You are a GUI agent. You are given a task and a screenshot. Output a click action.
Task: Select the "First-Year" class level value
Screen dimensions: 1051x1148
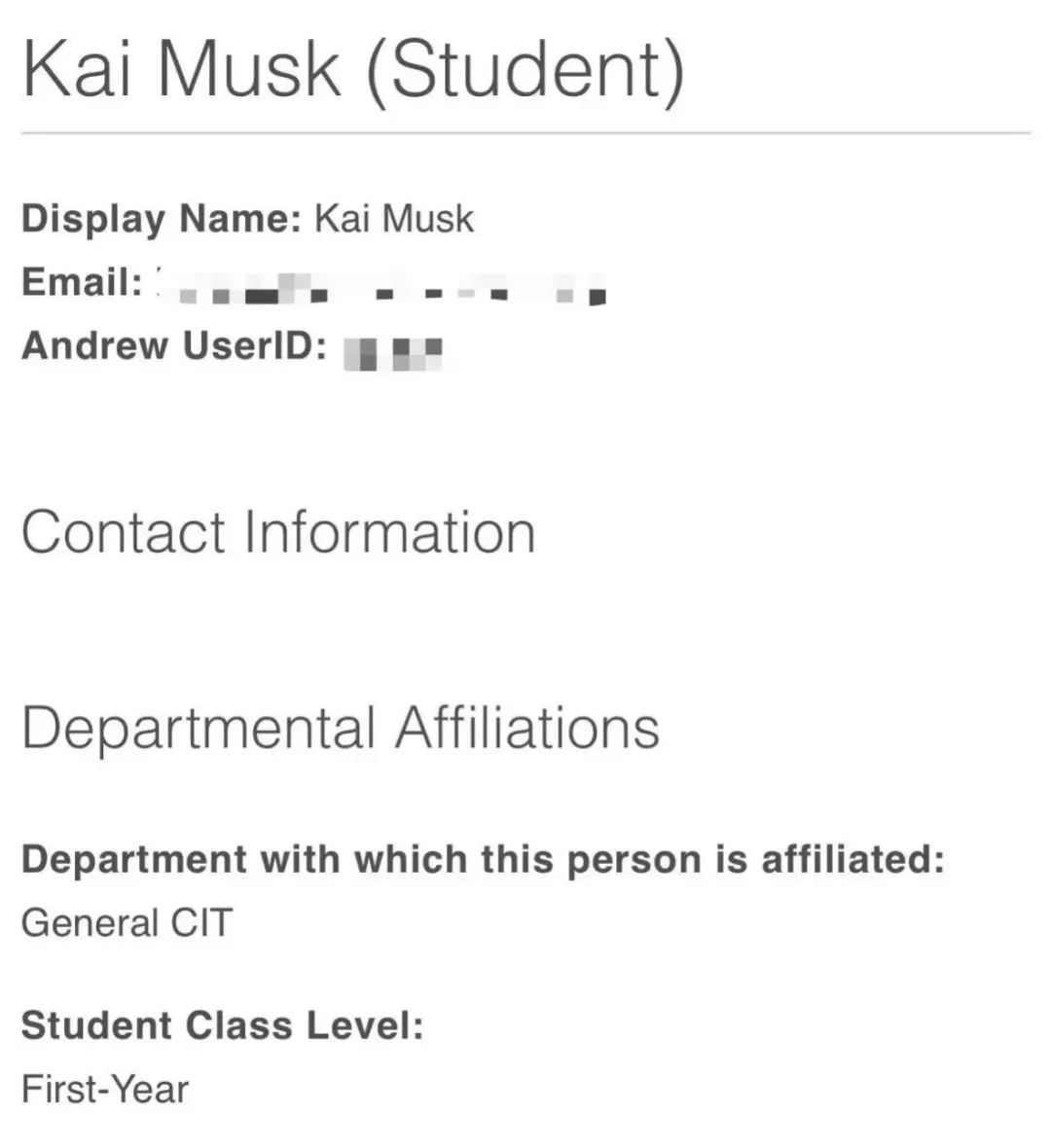coord(105,1089)
